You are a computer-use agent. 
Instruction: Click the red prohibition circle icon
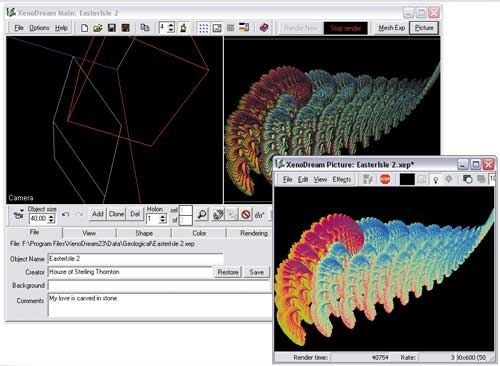246,214
